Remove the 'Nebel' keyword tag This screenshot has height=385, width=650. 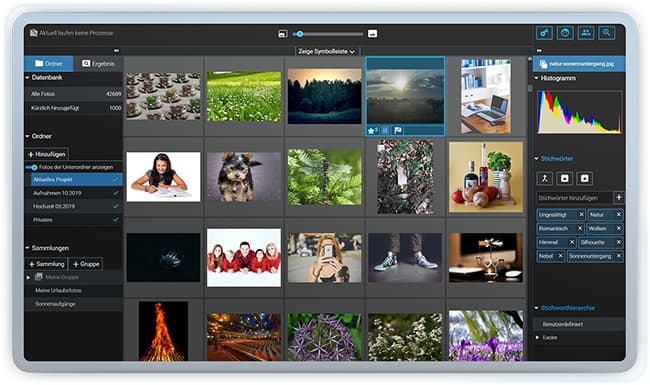pyautogui.click(x=560, y=256)
